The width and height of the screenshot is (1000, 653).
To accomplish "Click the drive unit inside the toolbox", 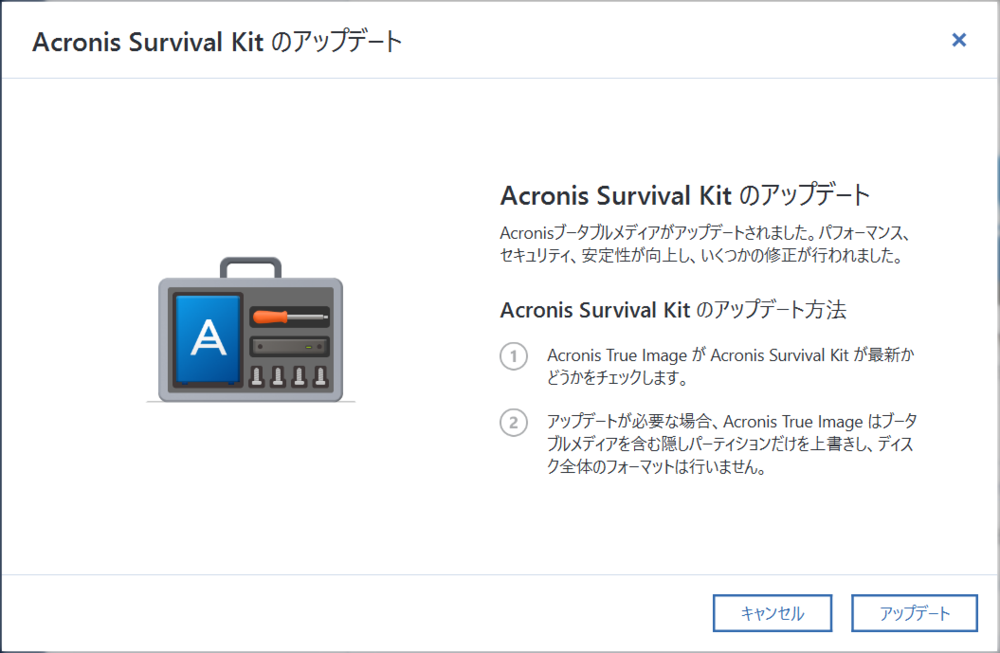I will click(290, 347).
